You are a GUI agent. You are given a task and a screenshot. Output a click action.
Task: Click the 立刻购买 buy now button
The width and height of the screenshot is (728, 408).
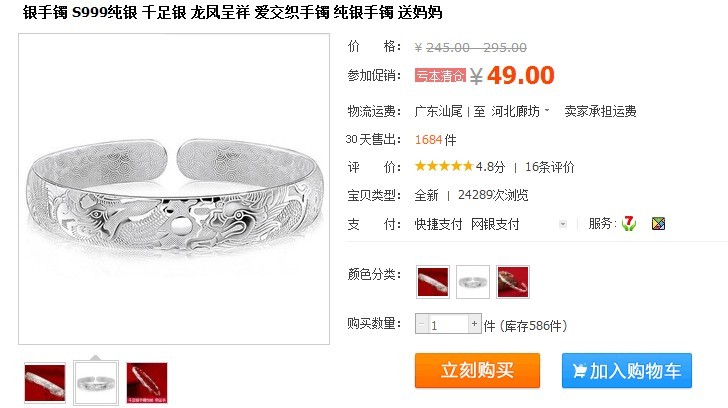click(x=477, y=370)
